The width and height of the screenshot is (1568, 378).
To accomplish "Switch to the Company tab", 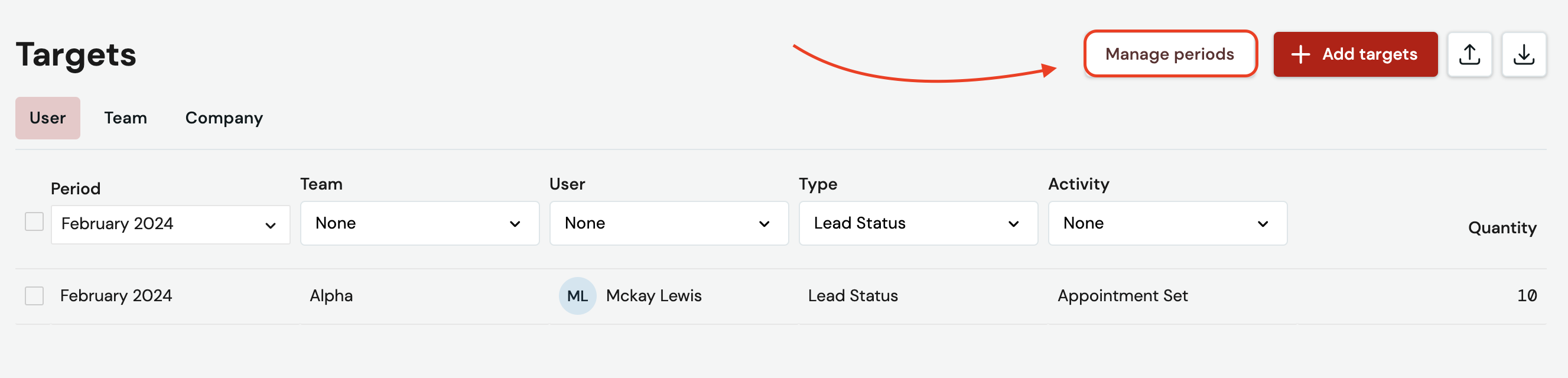I will (x=224, y=118).
